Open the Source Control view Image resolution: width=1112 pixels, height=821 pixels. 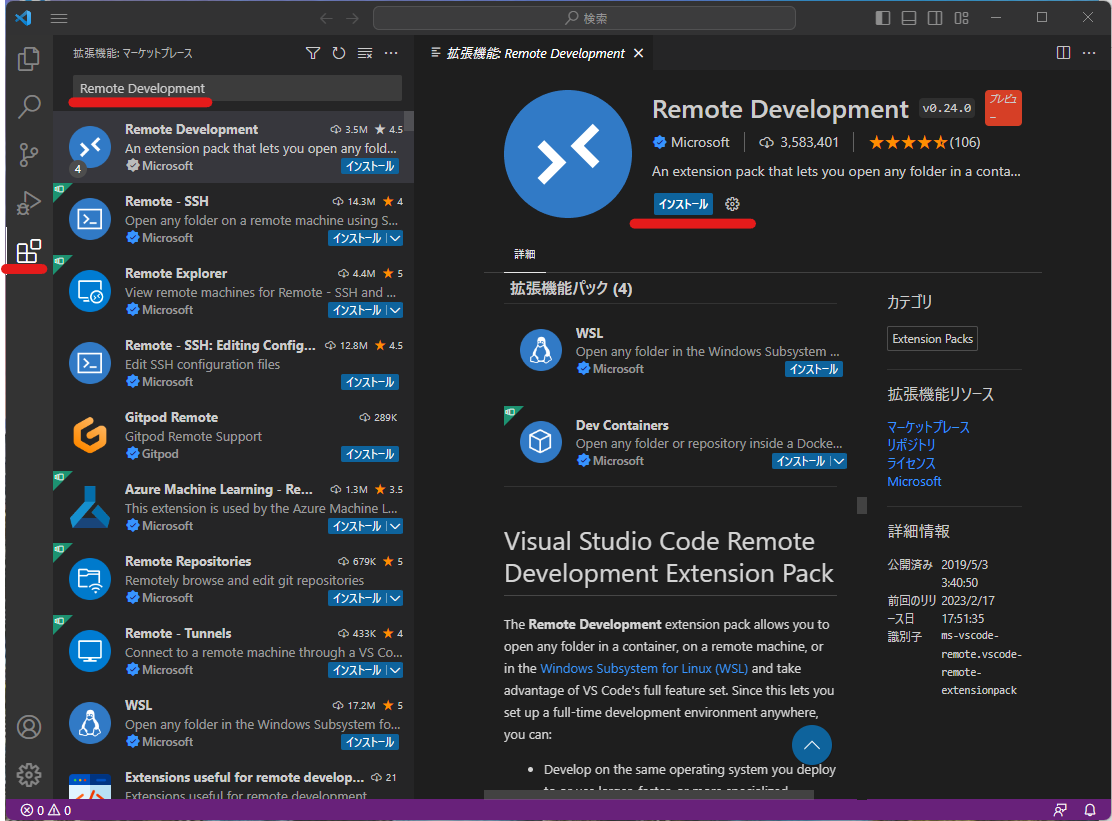coord(28,154)
